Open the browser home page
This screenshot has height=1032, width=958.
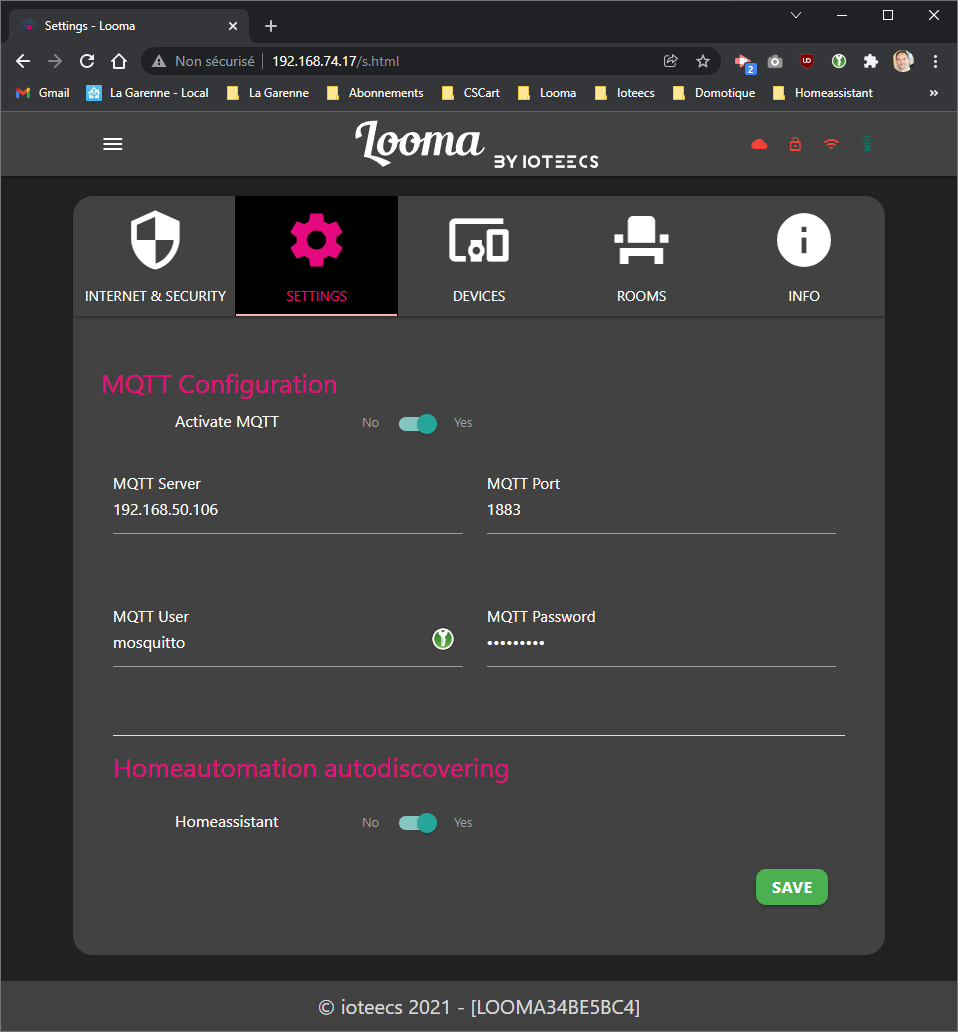(119, 61)
